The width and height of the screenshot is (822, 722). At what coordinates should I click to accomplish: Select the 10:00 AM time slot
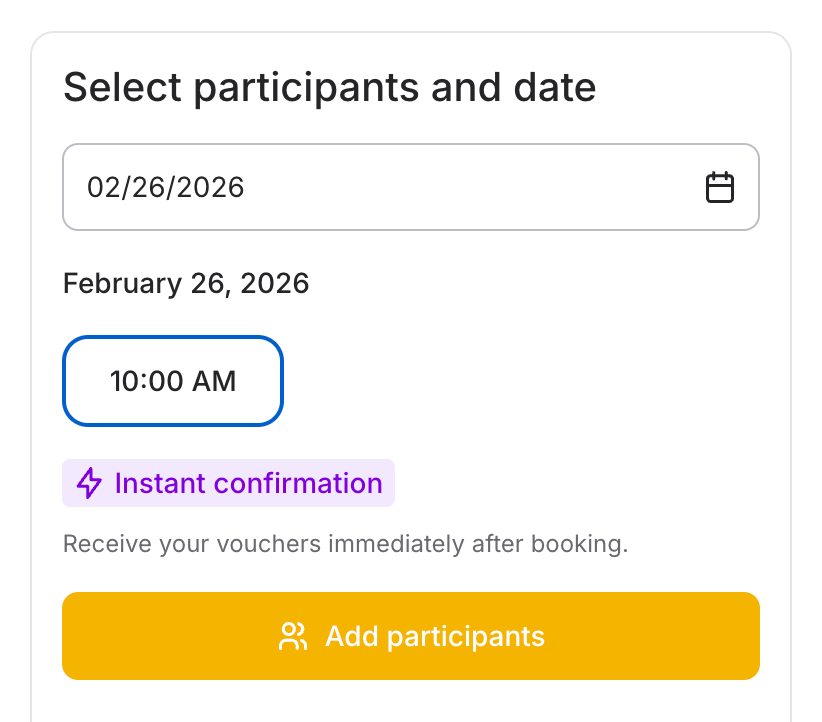pos(173,381)
